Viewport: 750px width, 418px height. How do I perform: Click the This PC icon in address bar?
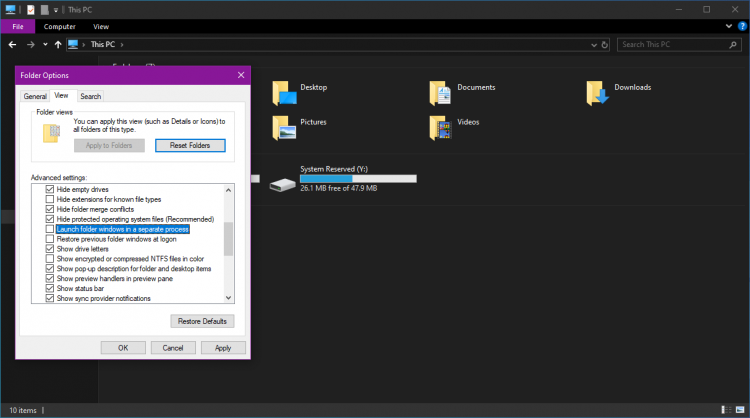(73, 44)
